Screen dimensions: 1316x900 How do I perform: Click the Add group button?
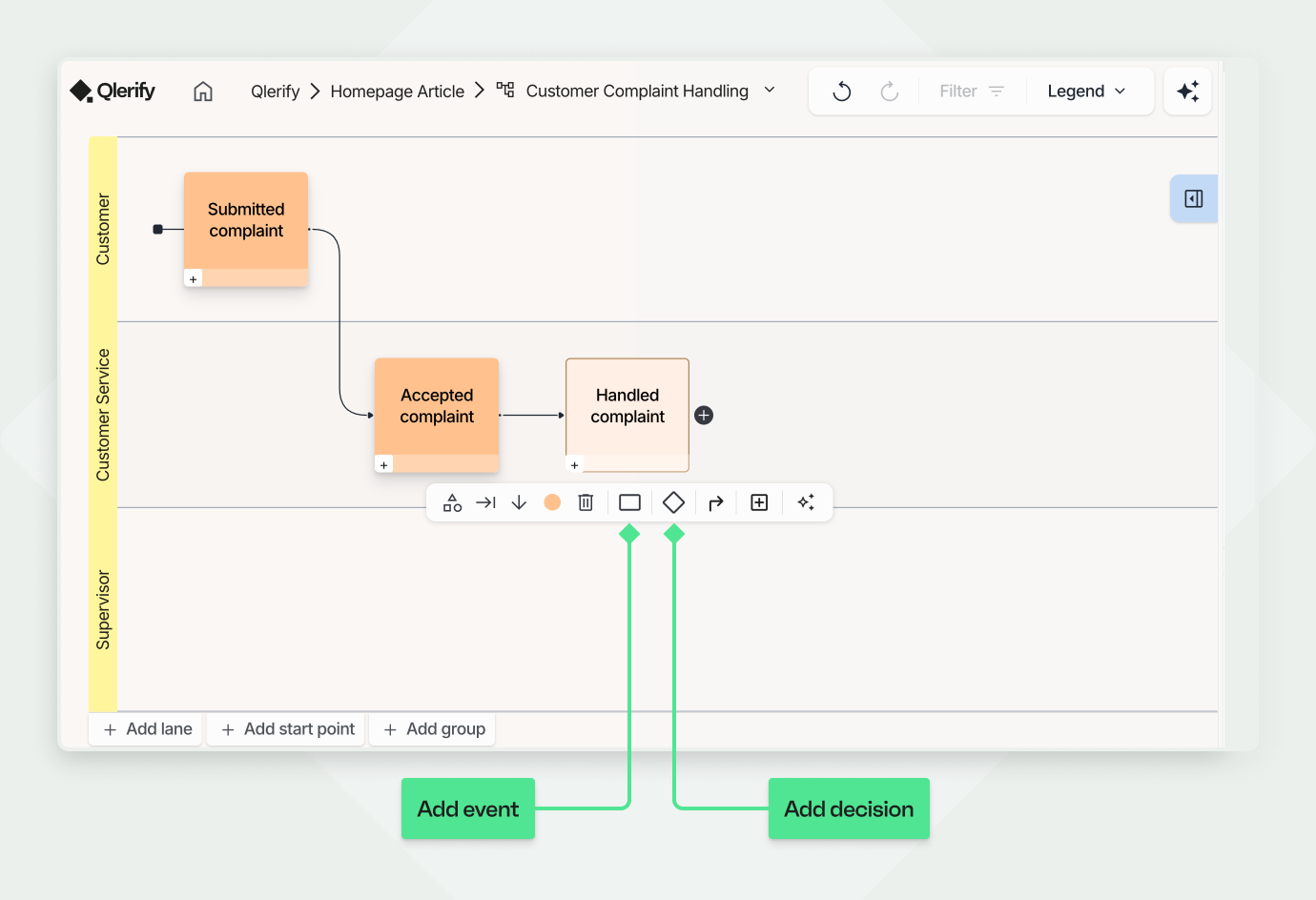tap(433, 729)
